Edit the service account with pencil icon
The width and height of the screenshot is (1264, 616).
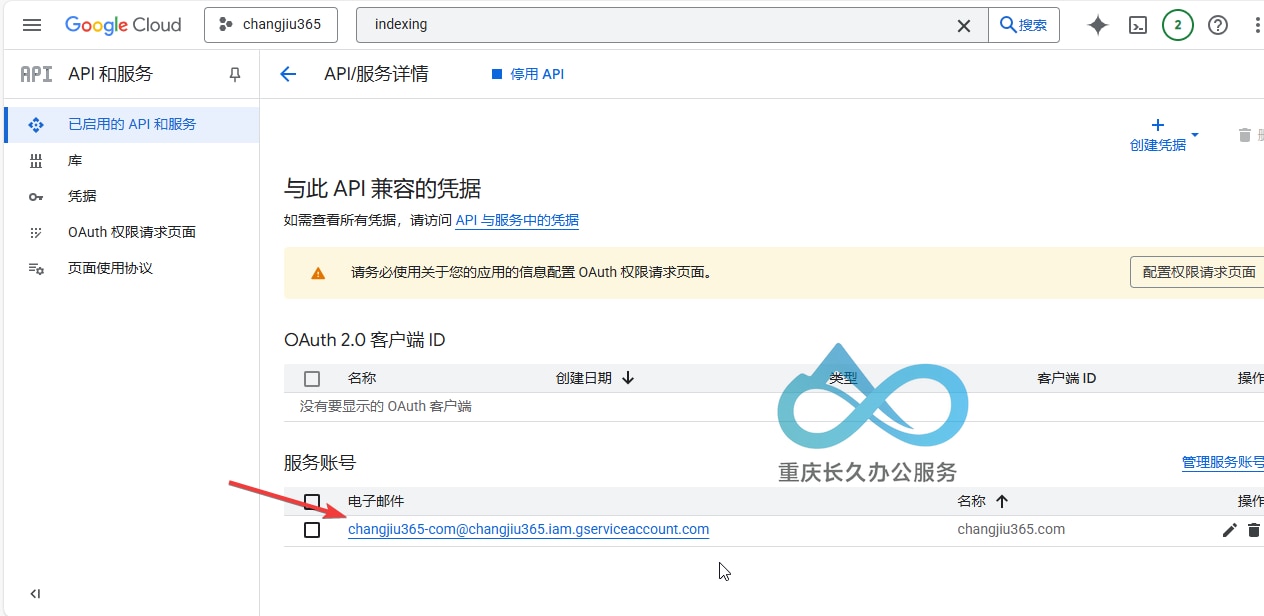1230,530
